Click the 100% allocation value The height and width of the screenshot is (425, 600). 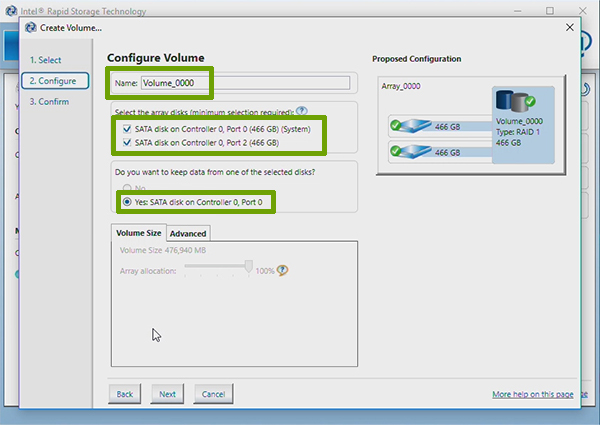(x=265, y=271)
